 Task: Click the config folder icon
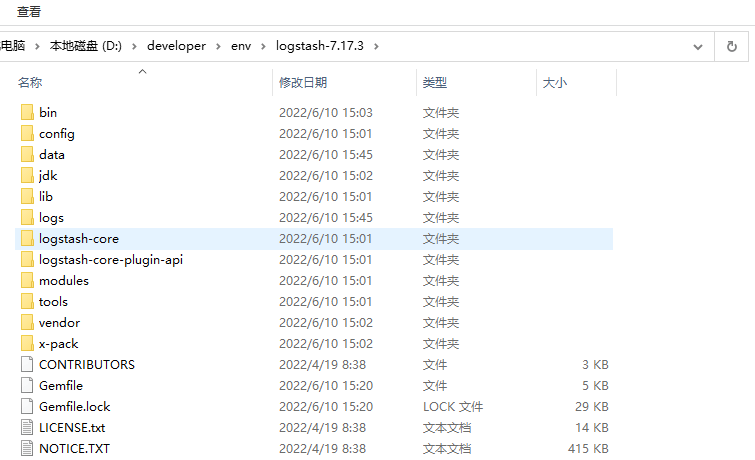pyautogui.click(x=27, y=133)
